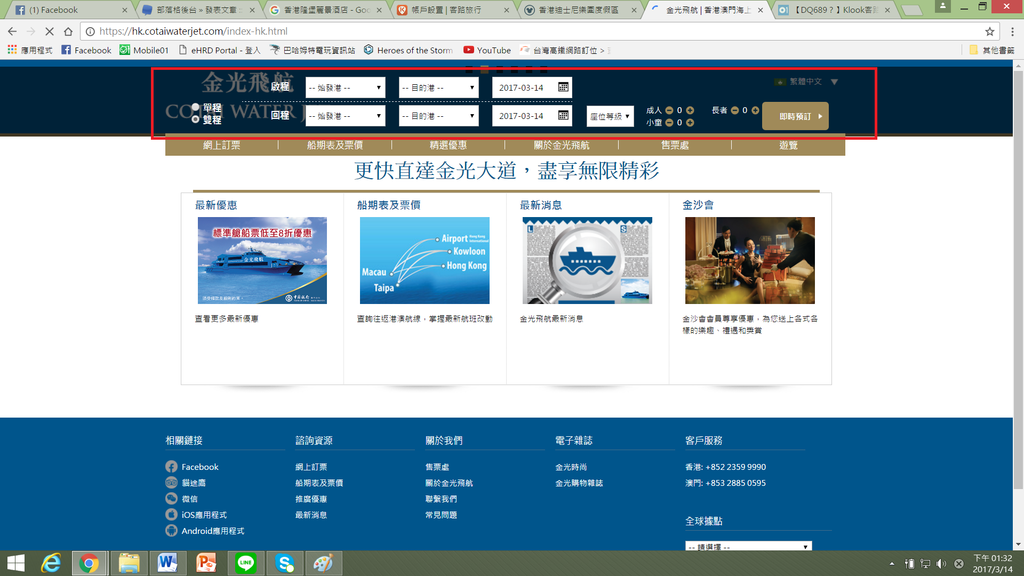Decrease adult (成人) passenger count
1024x576 pixels.
coord(669,110)
